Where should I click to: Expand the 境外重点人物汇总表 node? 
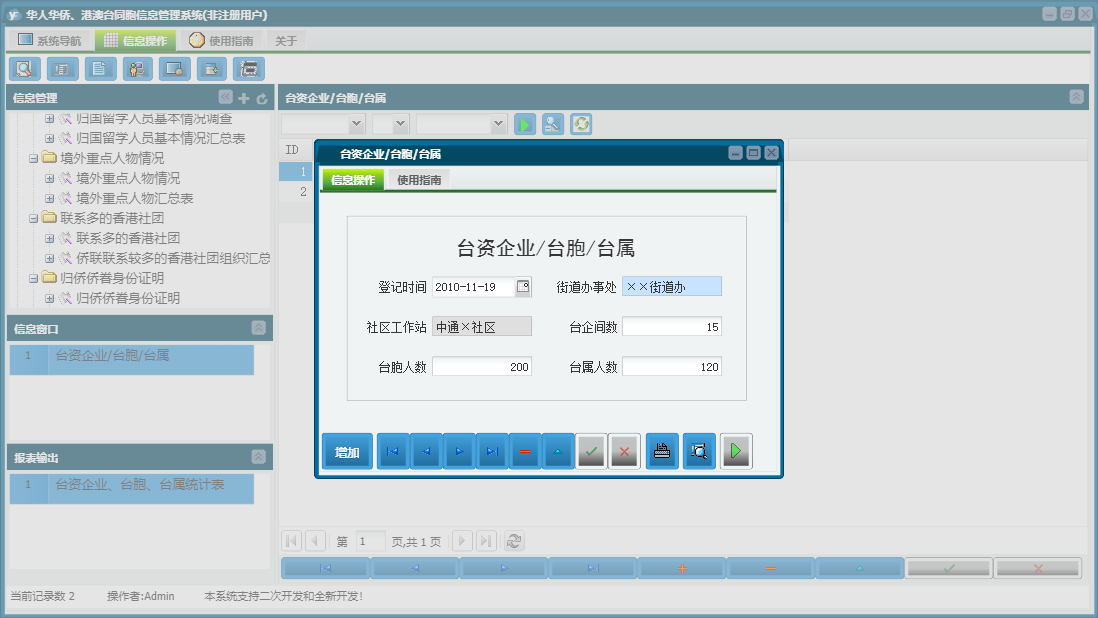coord(50,198)
